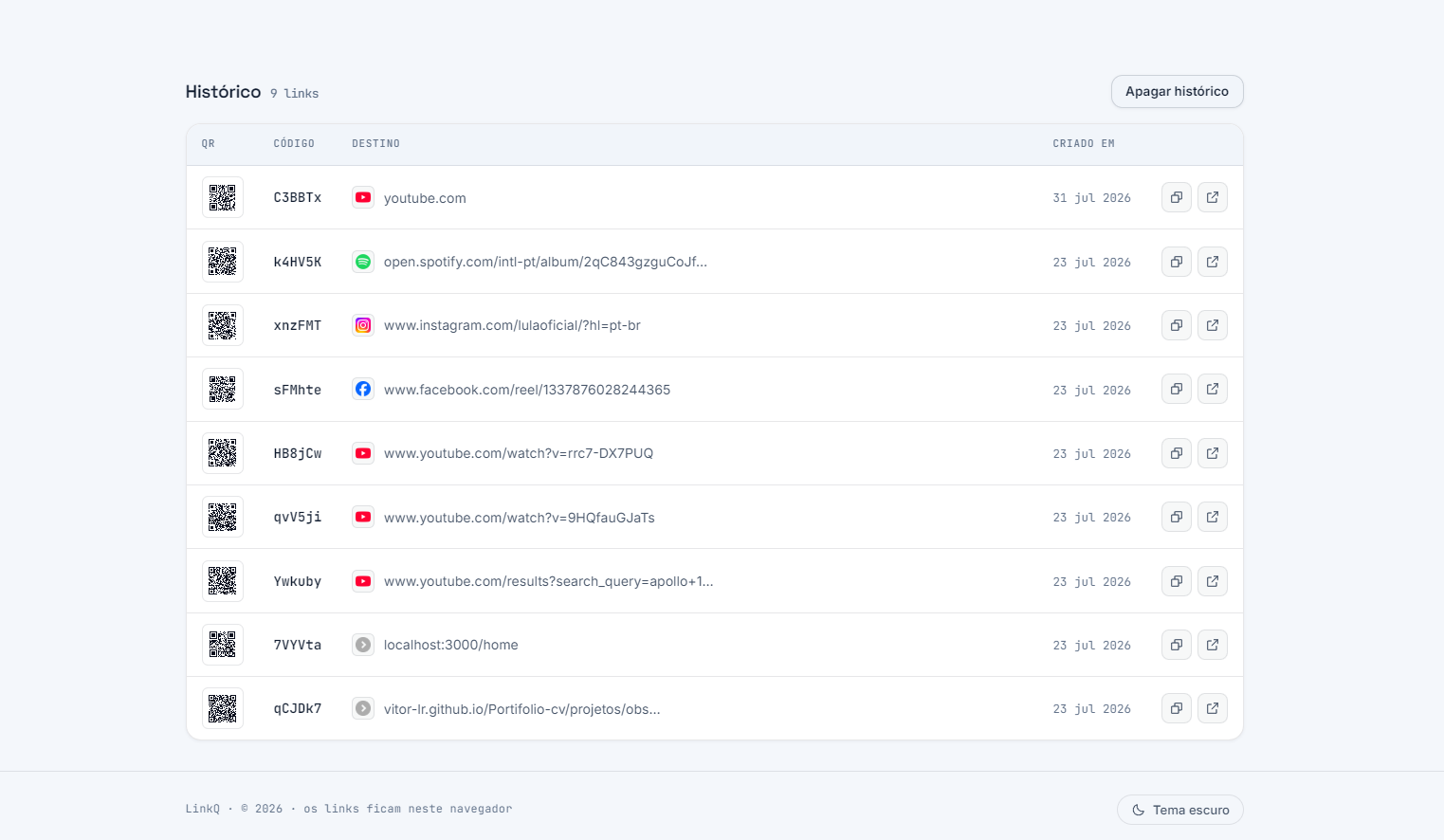Click the Facebook favicon in sFMhte row

[x=363, y=389]
